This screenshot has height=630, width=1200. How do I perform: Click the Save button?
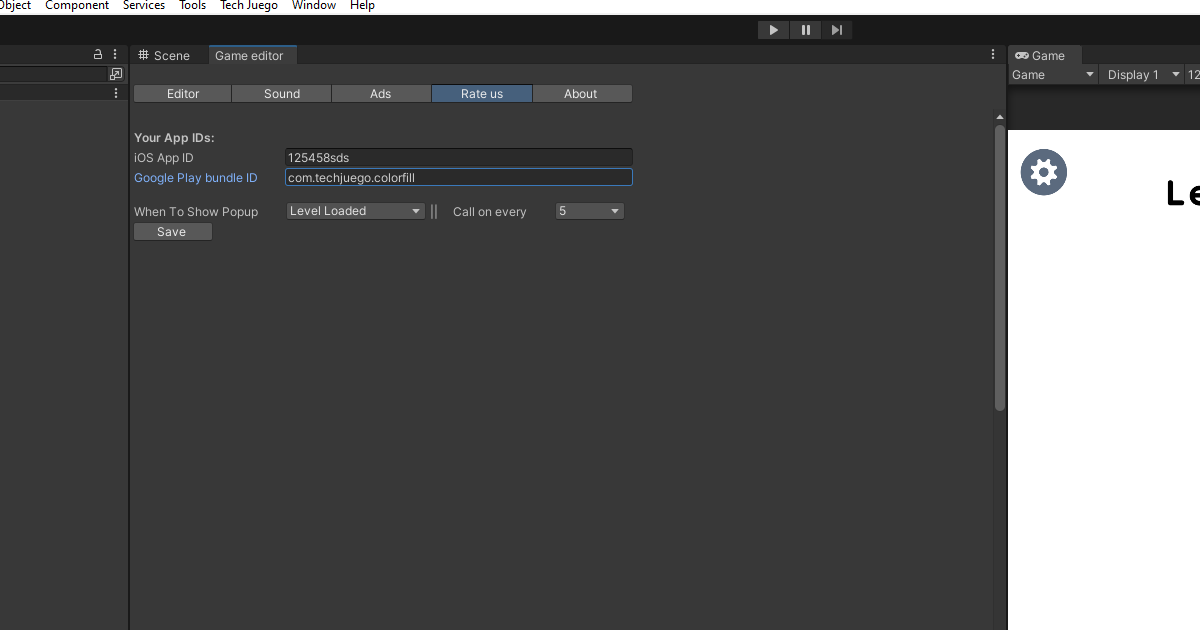tap(173, 232)
